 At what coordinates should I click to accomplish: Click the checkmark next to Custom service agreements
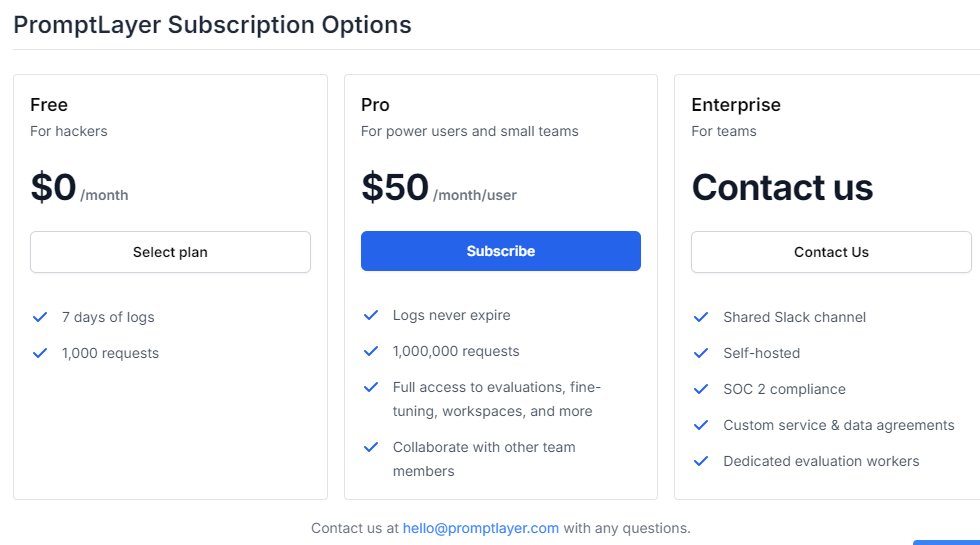point(701,425)
